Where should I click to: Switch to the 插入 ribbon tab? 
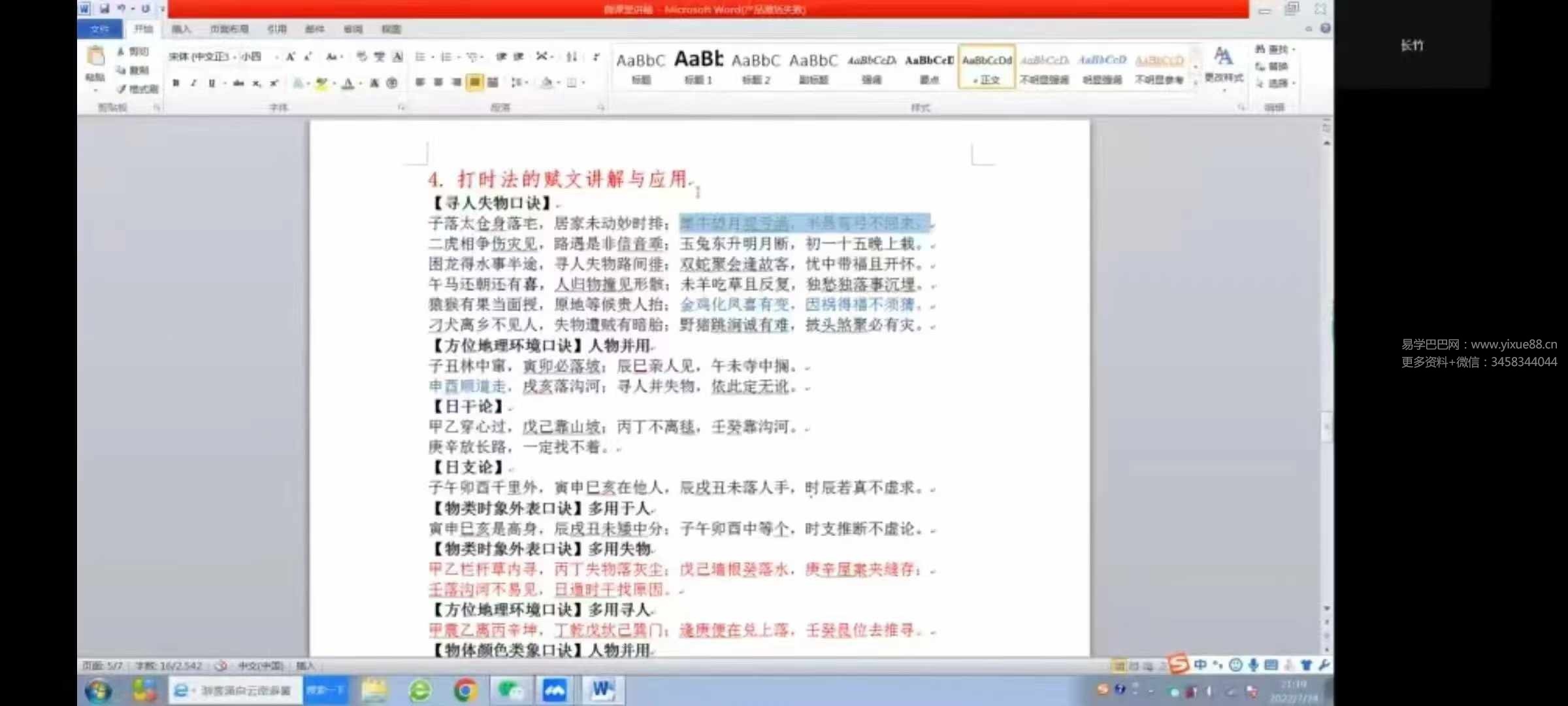click(x=180, y=29)
